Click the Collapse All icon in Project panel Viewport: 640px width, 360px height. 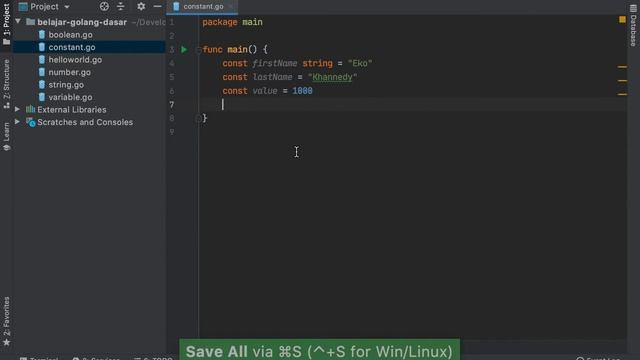[x=121, y=6]
